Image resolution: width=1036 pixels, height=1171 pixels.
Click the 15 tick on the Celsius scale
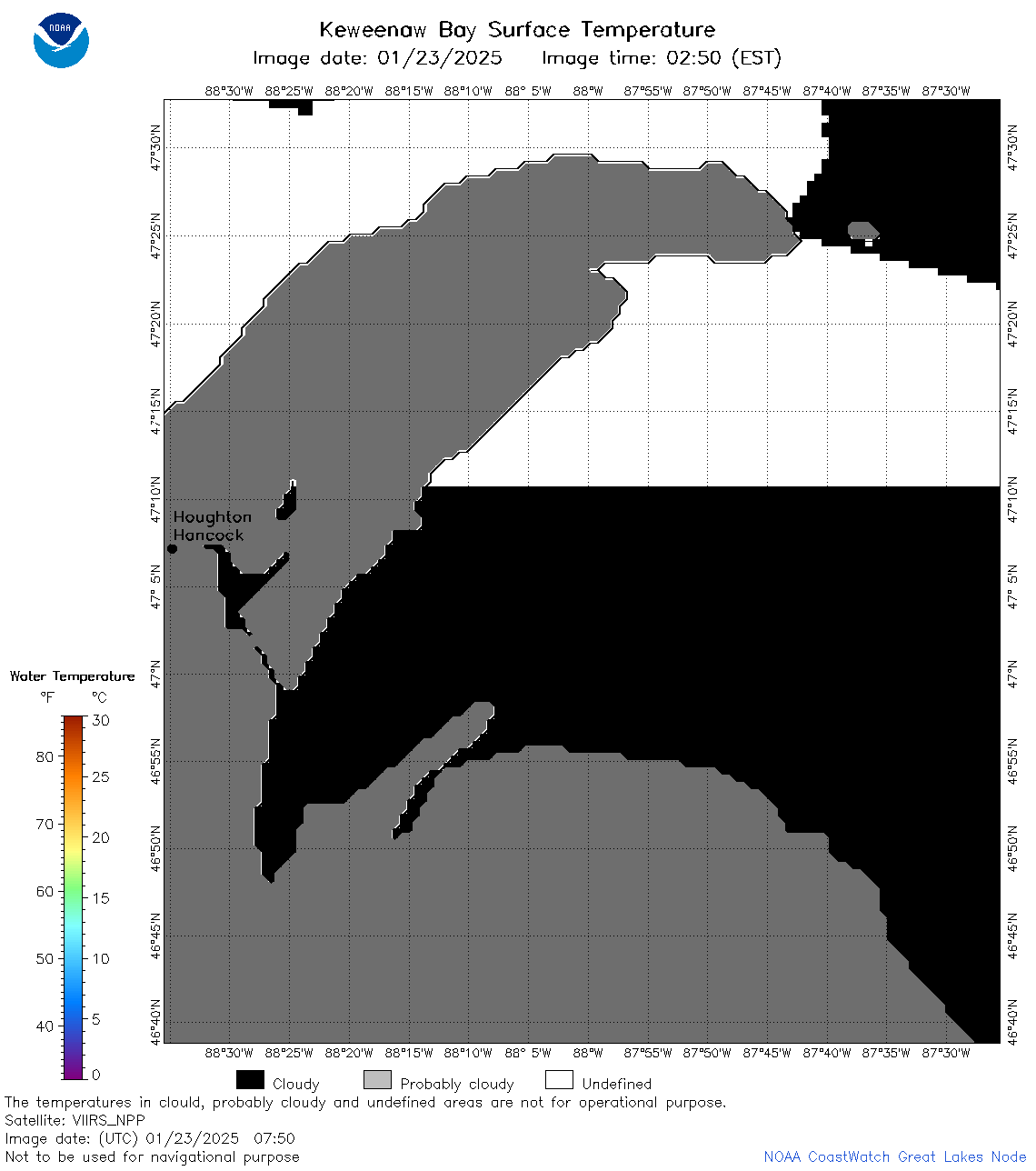[101, 898]
